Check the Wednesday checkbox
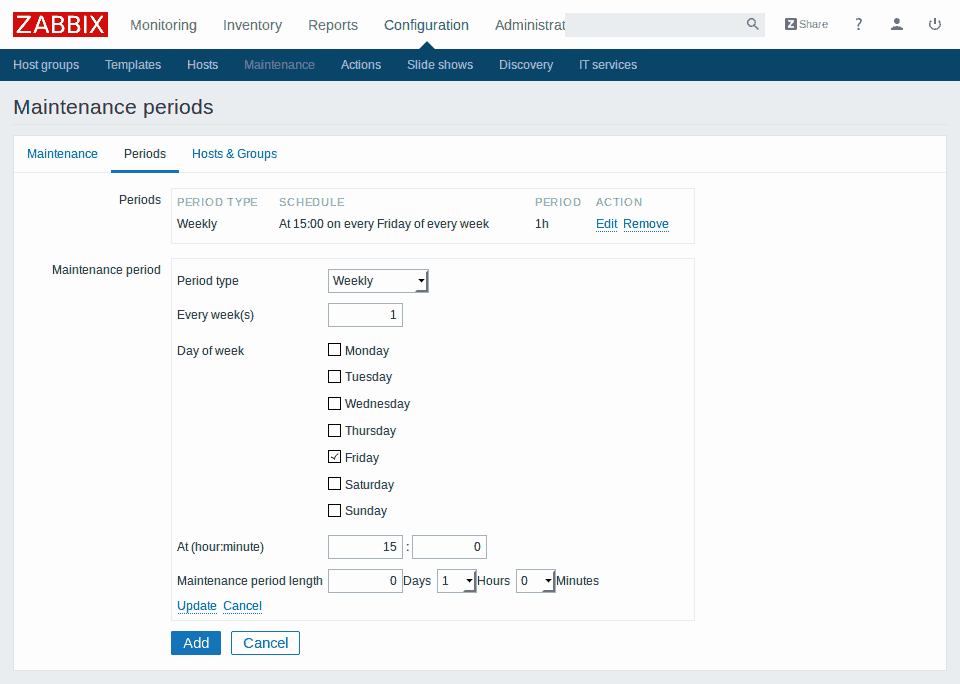The height and width of the screenshot is (684, 960). pyautogui.click(x=335, y=404)
